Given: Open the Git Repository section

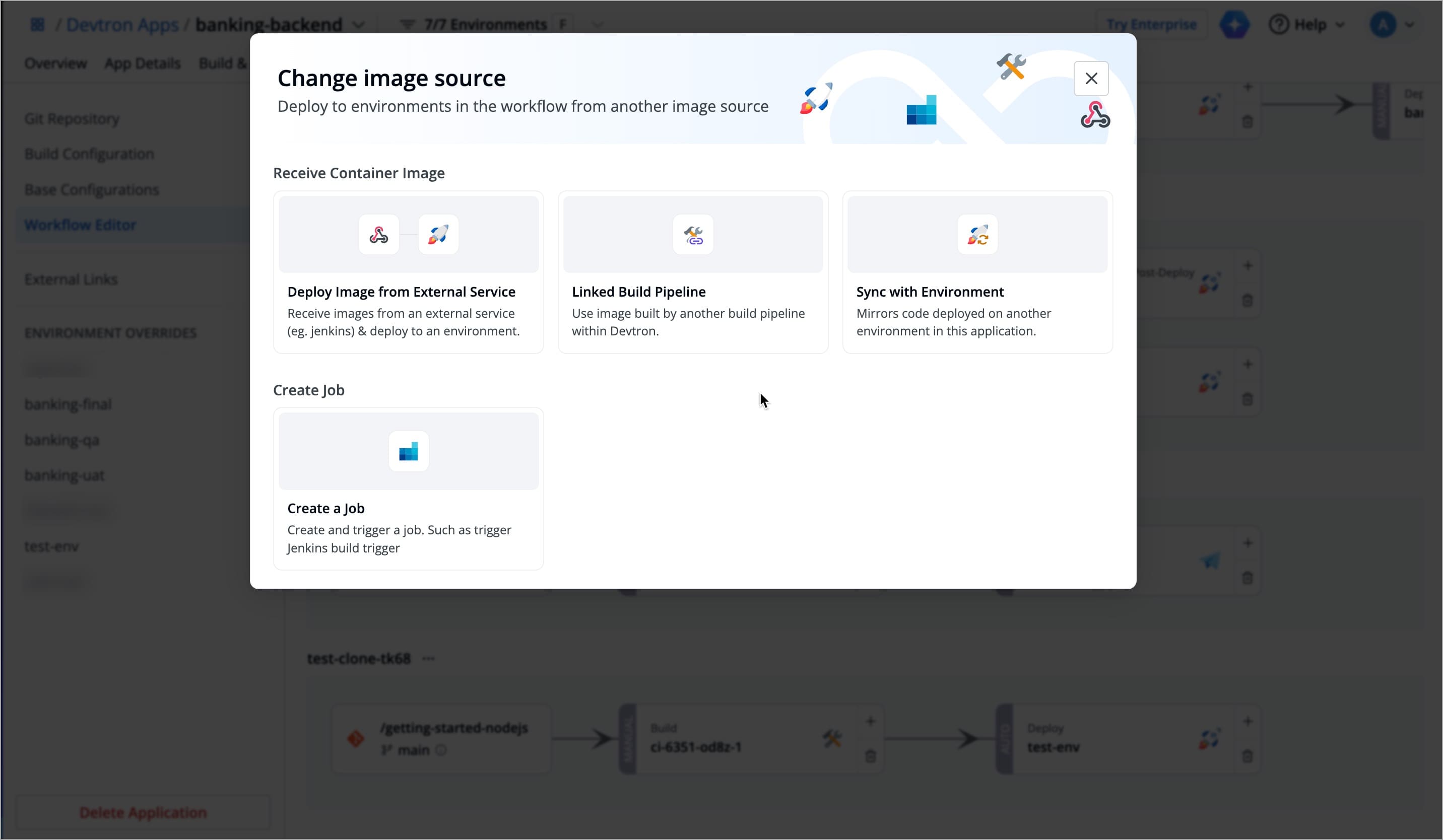Looking at the screenshot, I should coord(71,118).
